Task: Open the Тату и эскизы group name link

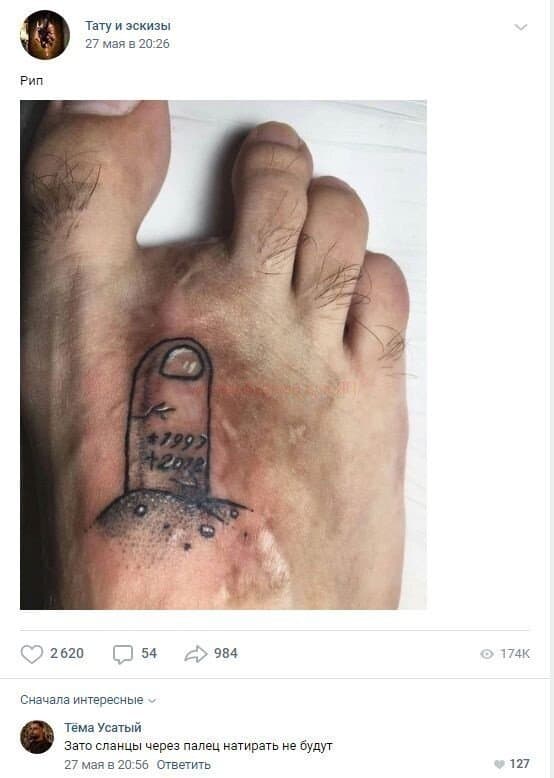Action: (x=127, y=25)
